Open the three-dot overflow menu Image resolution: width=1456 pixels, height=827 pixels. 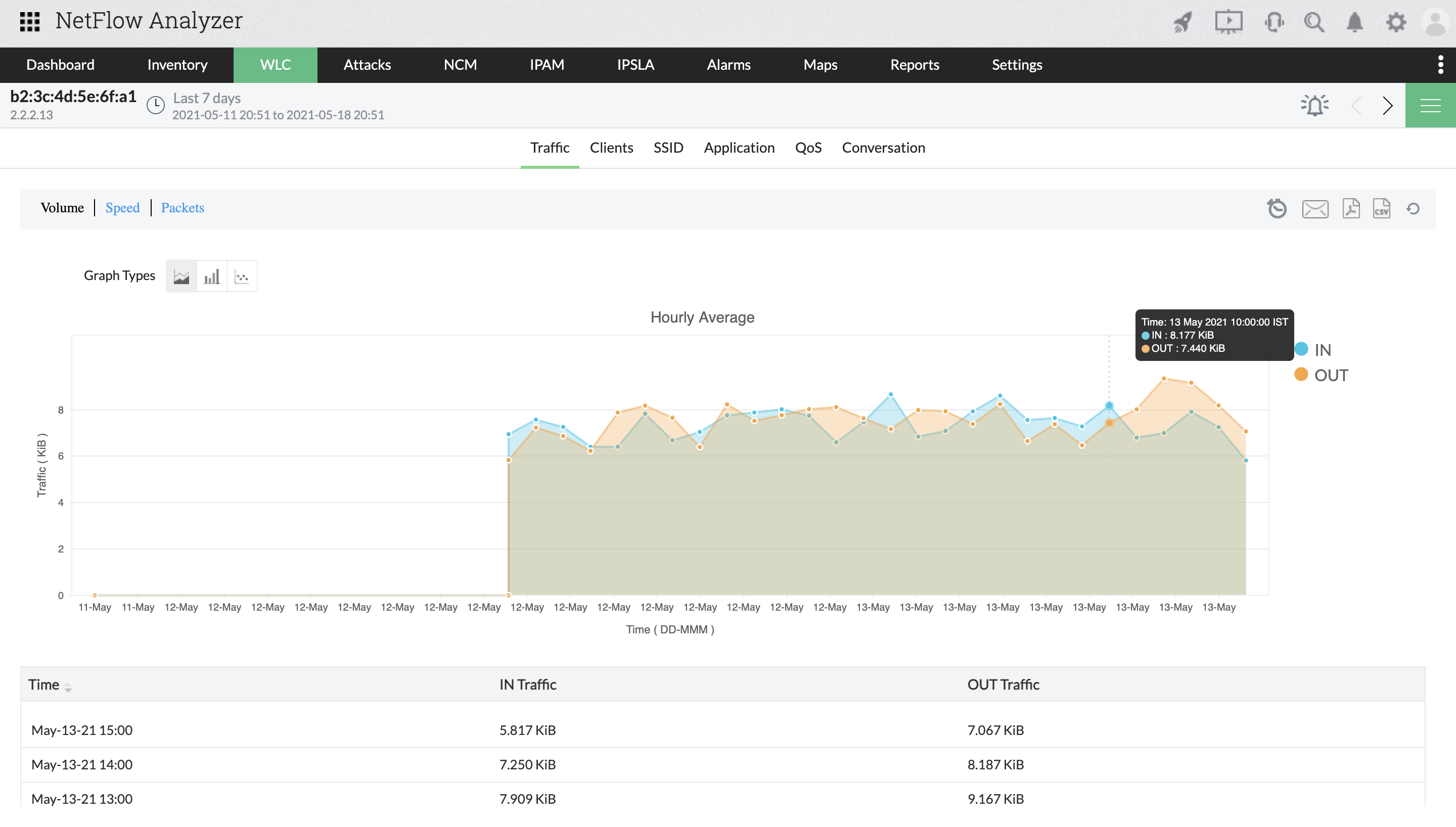tap(1440, 65)
